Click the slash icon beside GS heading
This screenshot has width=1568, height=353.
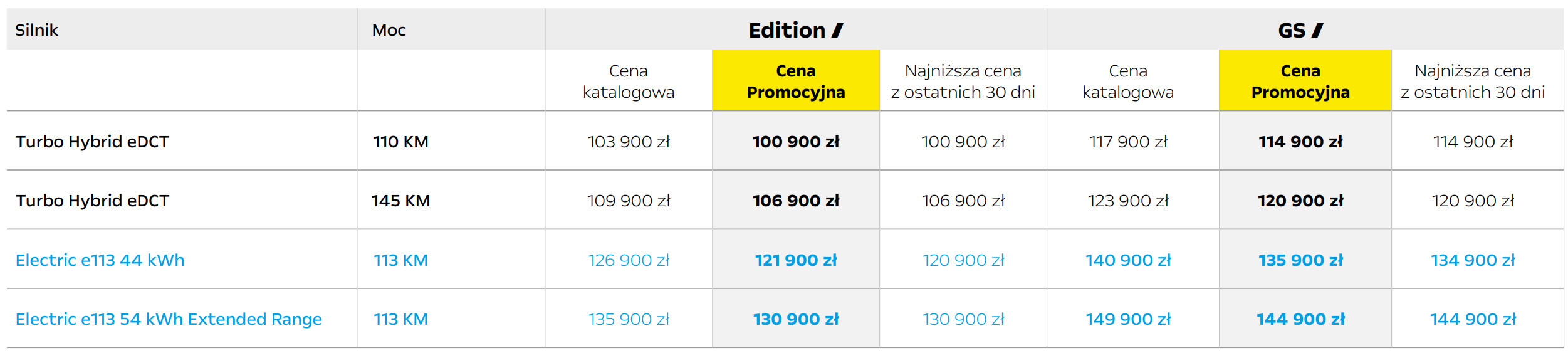point(1317,30)
